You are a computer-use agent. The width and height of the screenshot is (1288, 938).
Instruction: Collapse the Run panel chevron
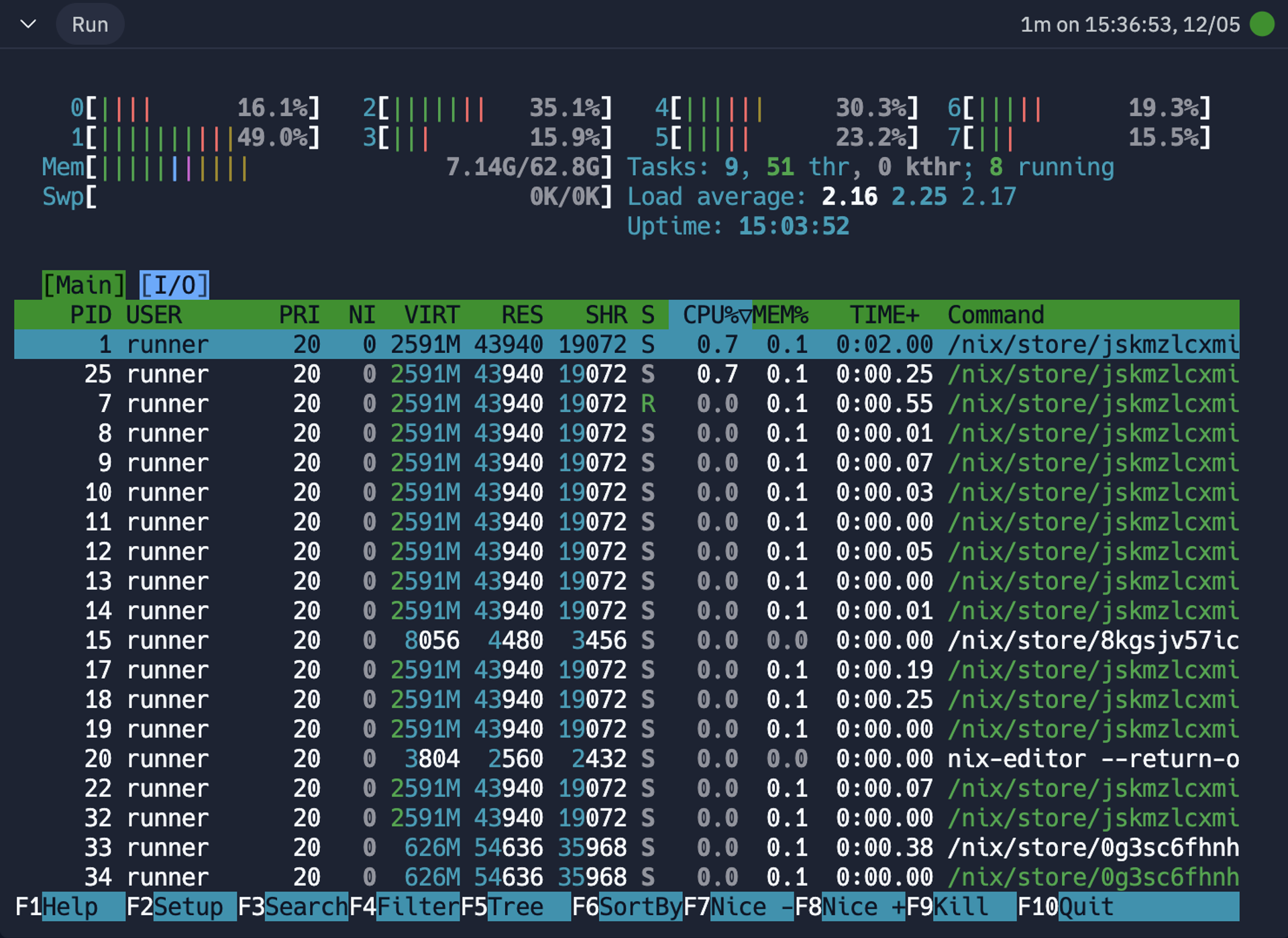click(x=28, y=25)
